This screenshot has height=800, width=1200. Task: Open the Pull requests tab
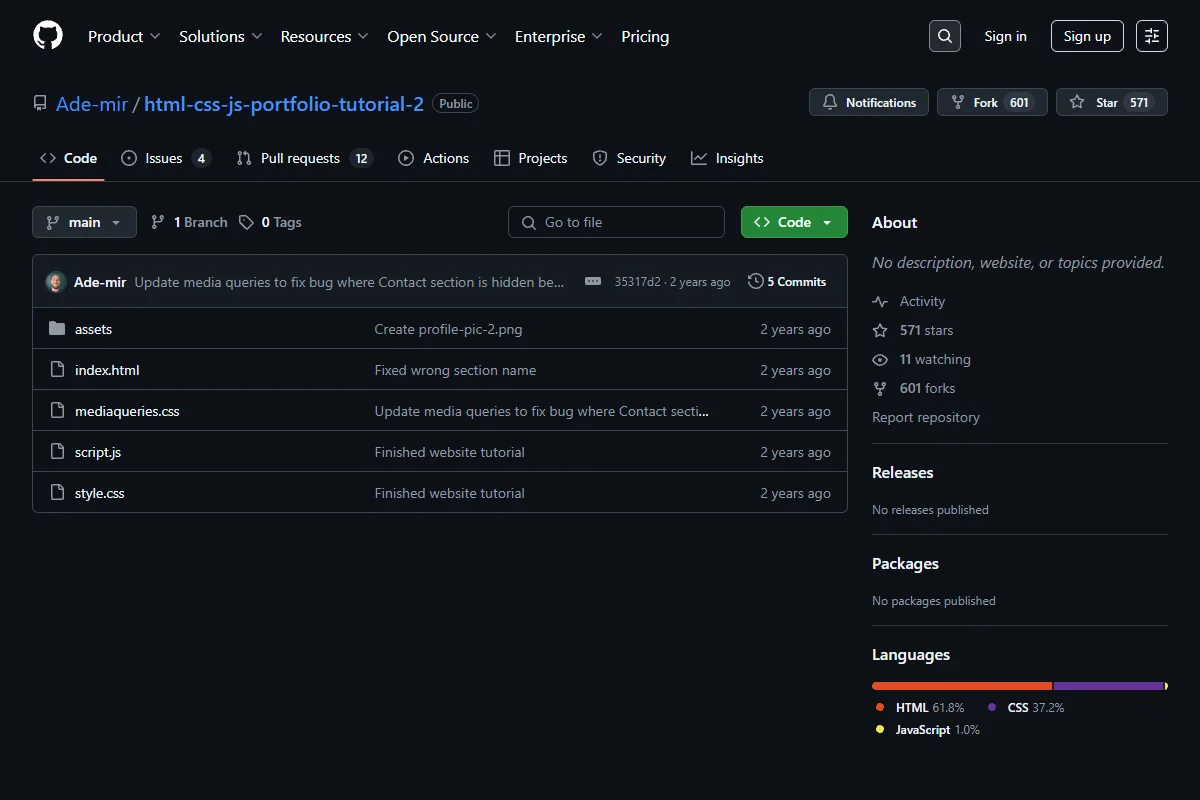point(304,158)
